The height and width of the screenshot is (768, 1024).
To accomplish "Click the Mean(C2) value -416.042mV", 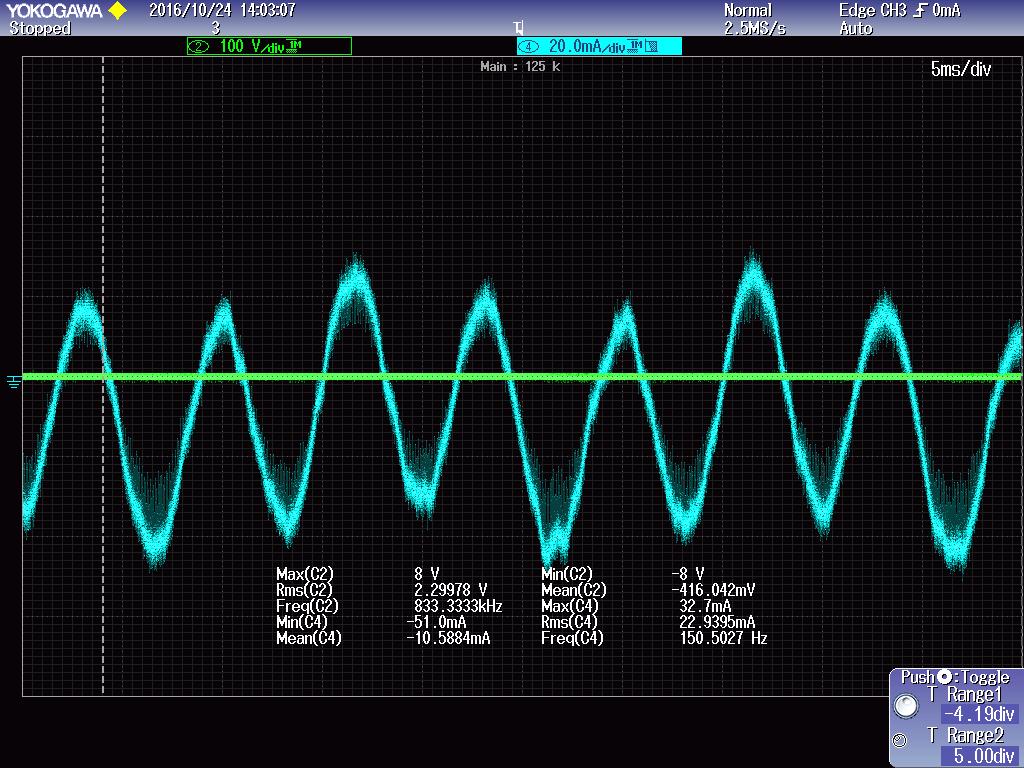I will 713,590.
